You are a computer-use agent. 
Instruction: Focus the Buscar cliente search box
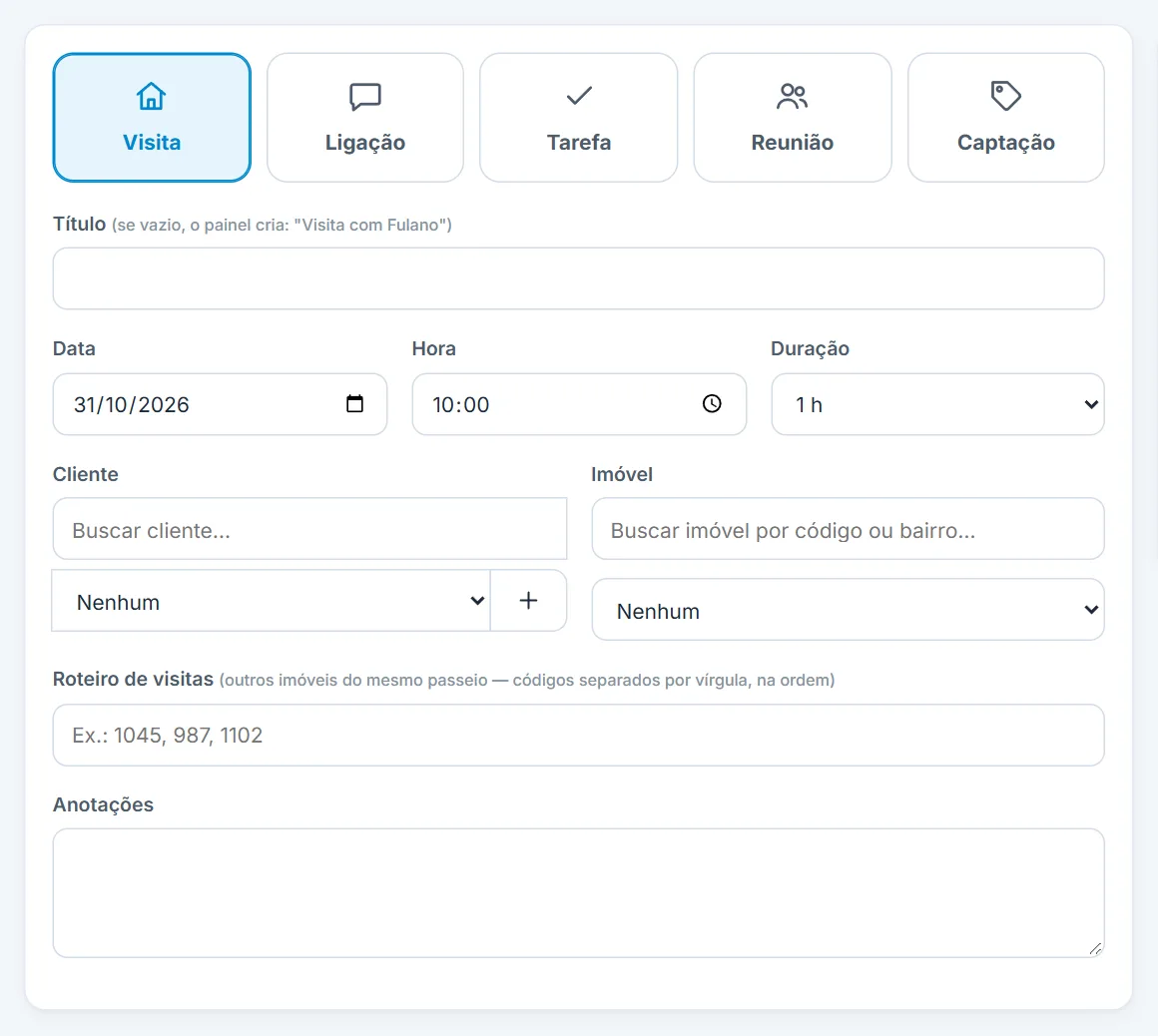(310, 529)
